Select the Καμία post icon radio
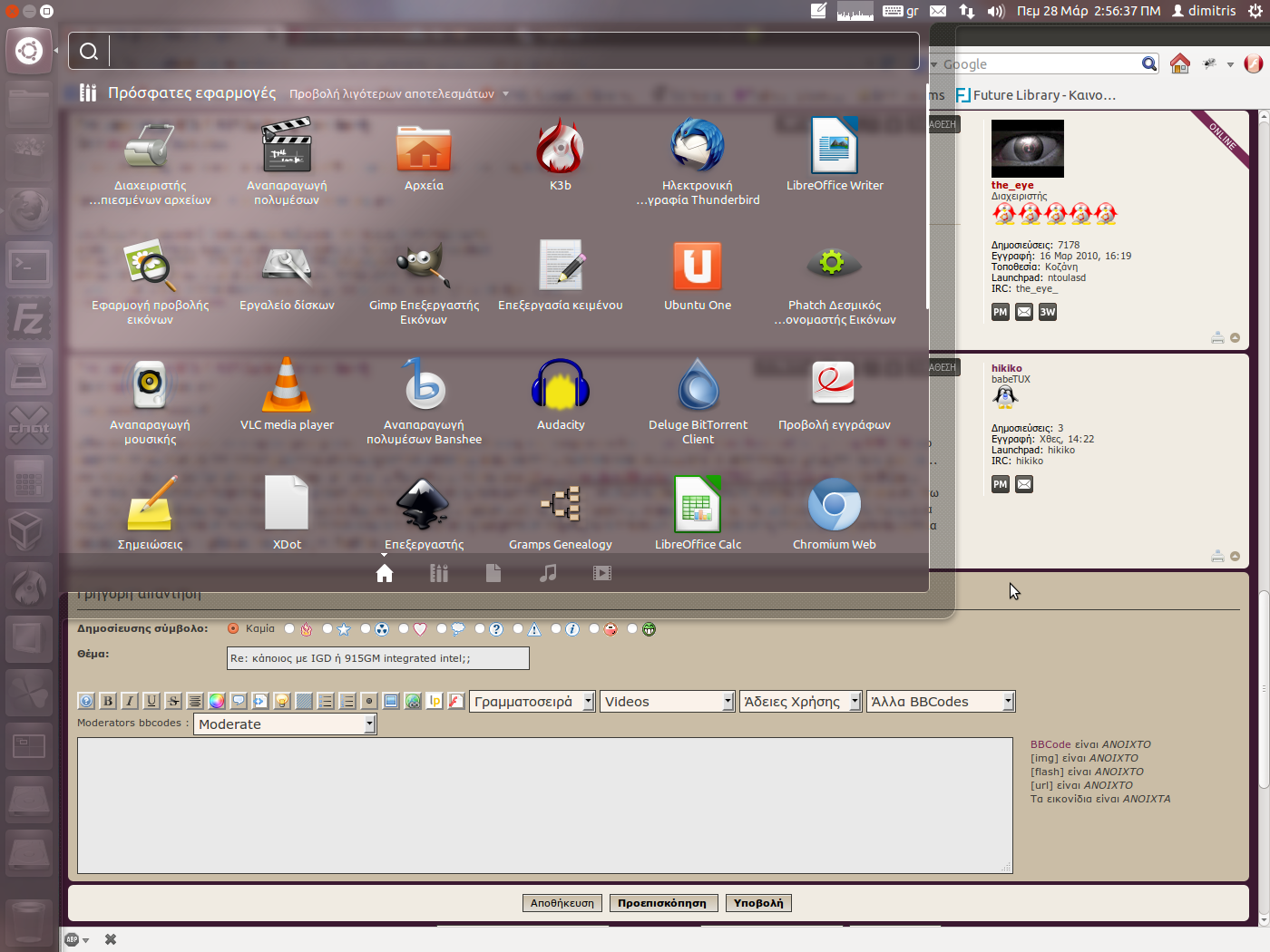Image resolution: width=1270 pixels, height=952 pixels. click(x=233, y=628)
